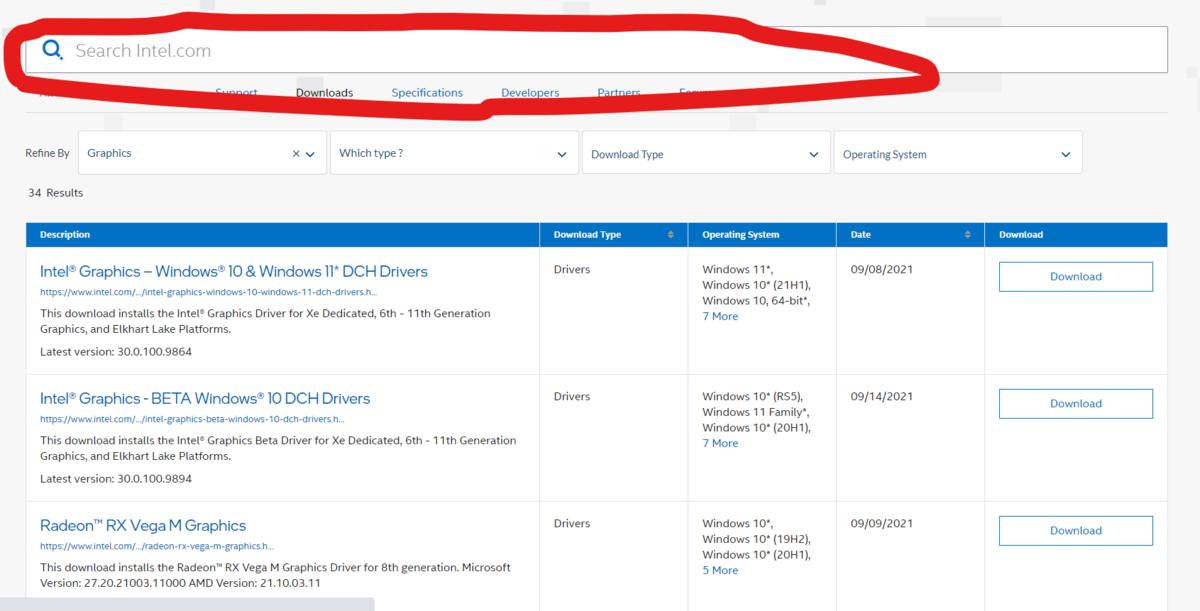Image resolution: width=1200 pixels, height=611 pixels.
Task: Open the Specifications tab
Action: pyautogui.click(x=427, y=93)
